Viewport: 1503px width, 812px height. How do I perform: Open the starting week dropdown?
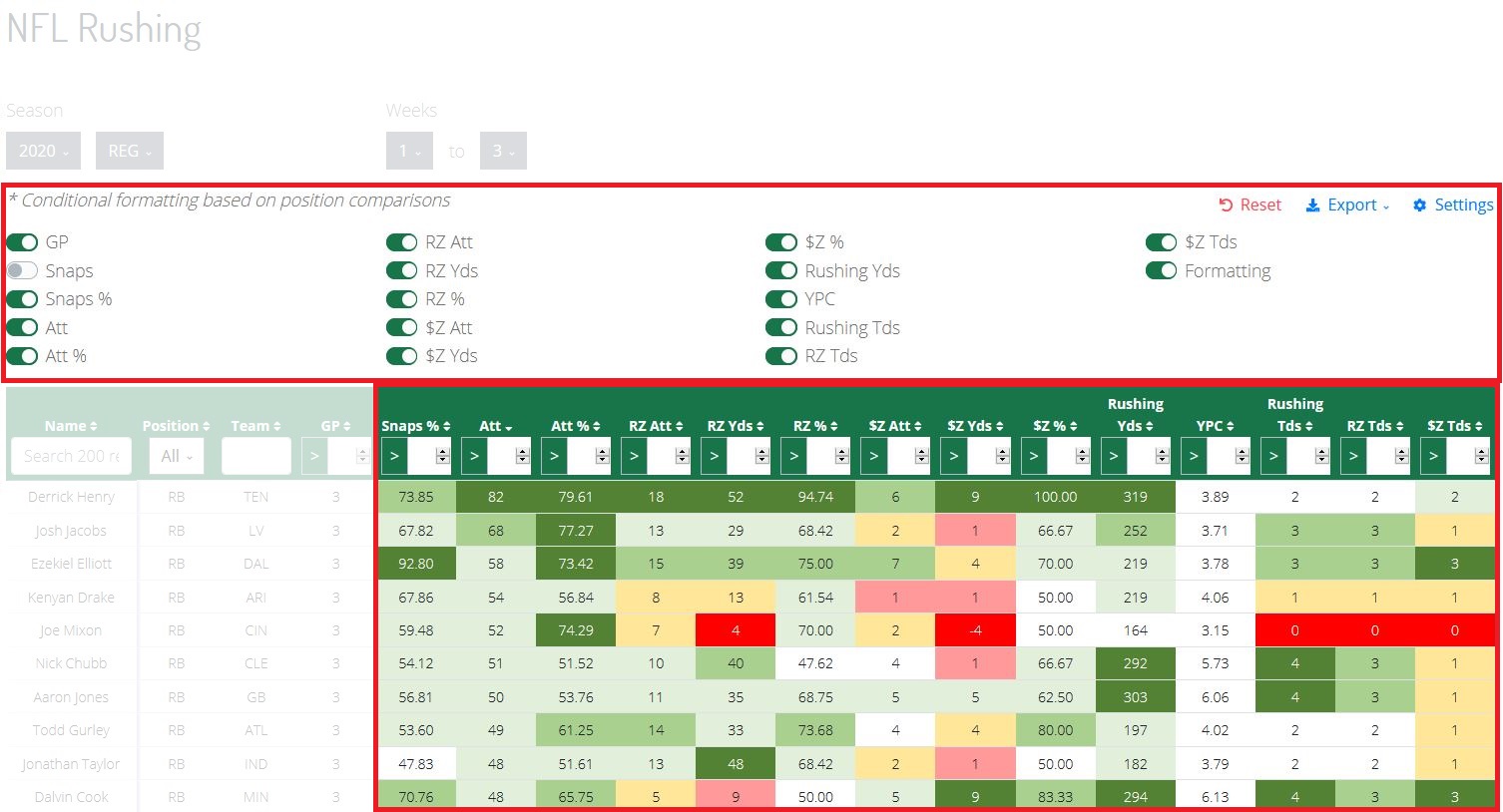[x=409, y=151]
